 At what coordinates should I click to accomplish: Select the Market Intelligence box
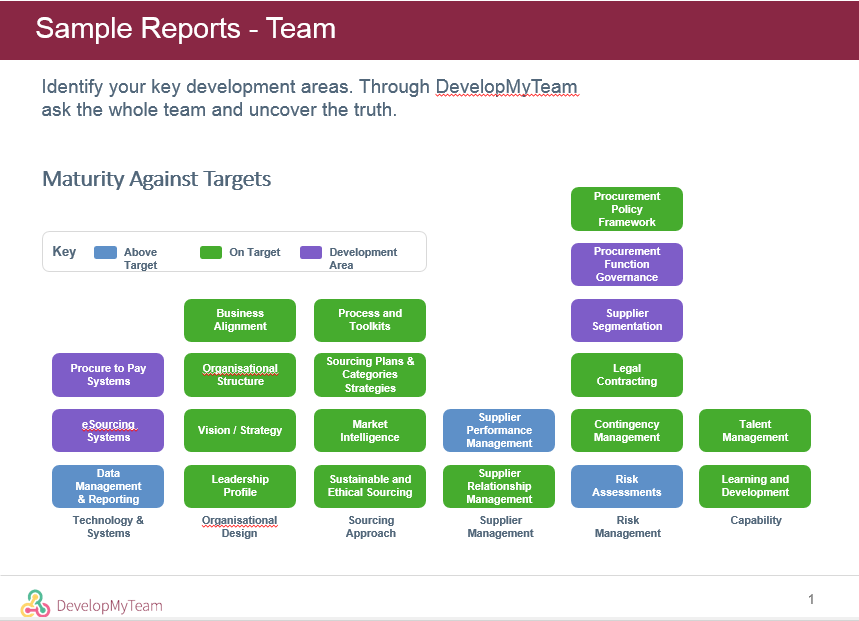370,430
